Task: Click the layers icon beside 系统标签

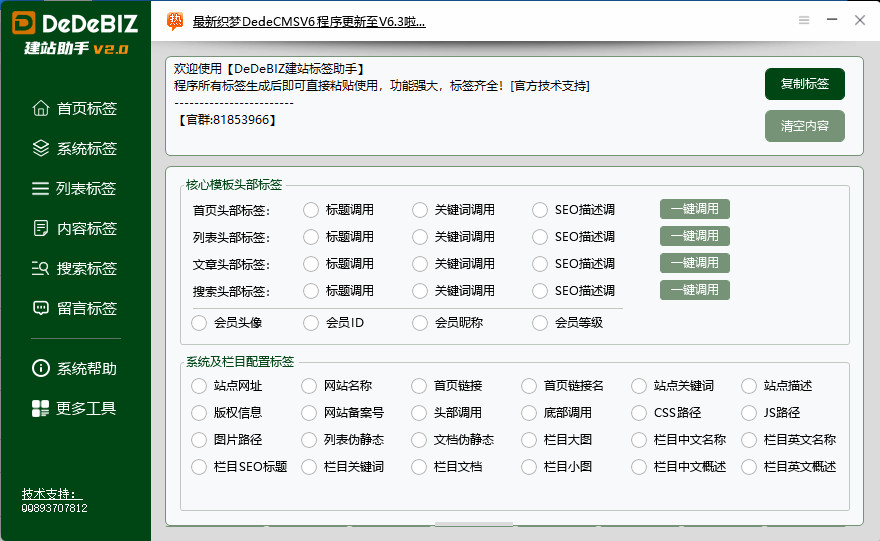Action: [41, 148]
